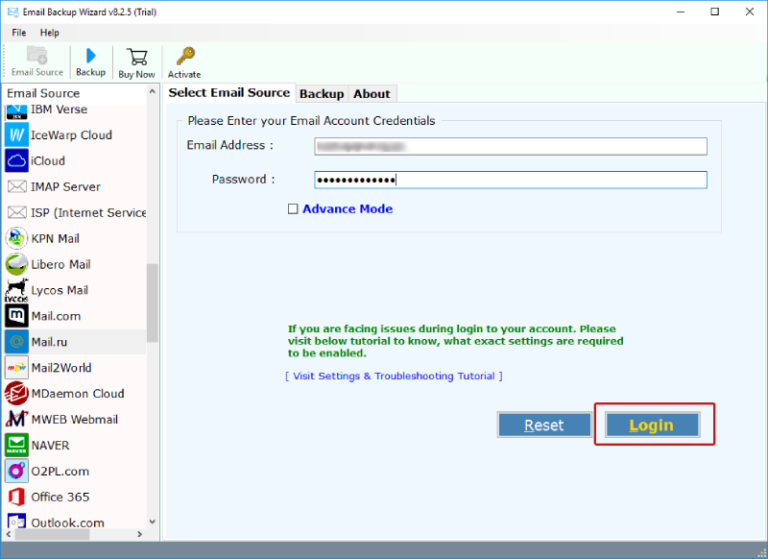Image resolution: width=768 pixels, height=559 pixels.
Task: Pick the KPN Mail icon
Action: click(x=17, y=239)
